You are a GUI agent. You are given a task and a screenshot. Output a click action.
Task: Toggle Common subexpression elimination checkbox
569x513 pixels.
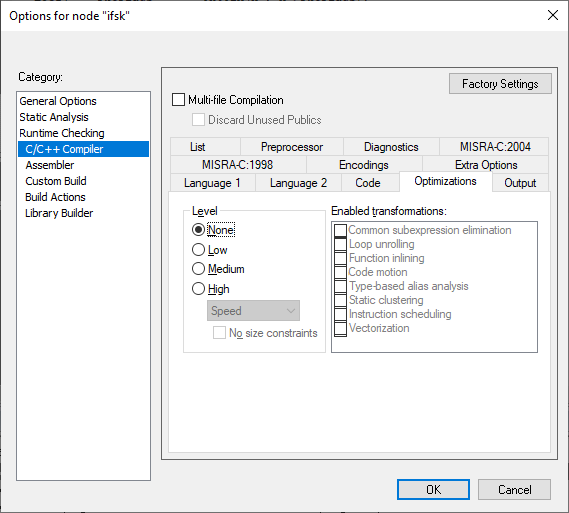[340, 230]
